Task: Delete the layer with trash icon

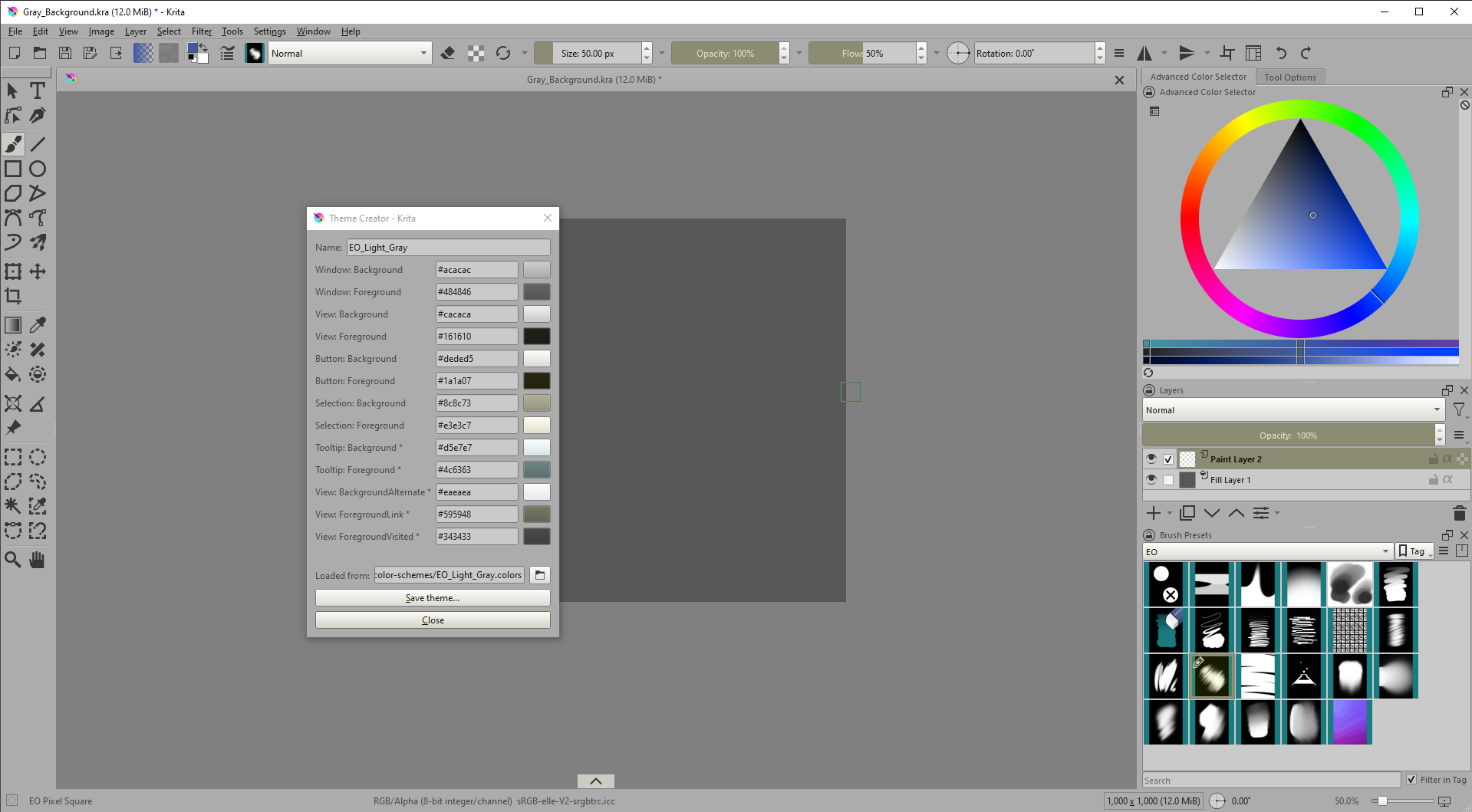Action: click(1459, 513)
